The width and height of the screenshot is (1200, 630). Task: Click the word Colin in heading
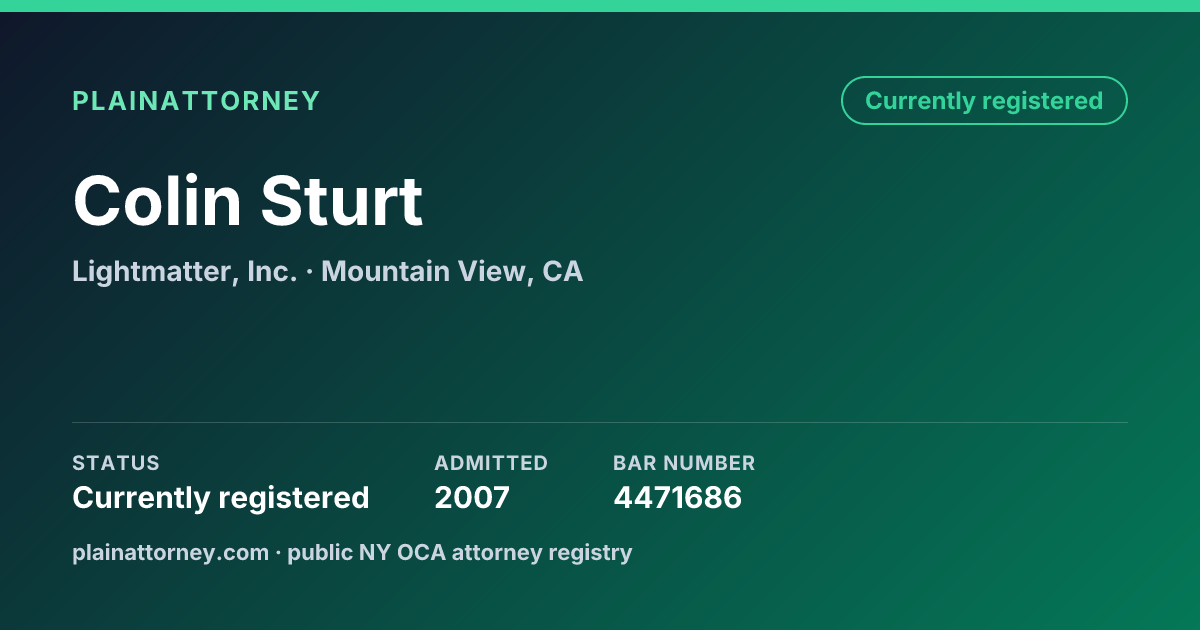coord(157,201)
